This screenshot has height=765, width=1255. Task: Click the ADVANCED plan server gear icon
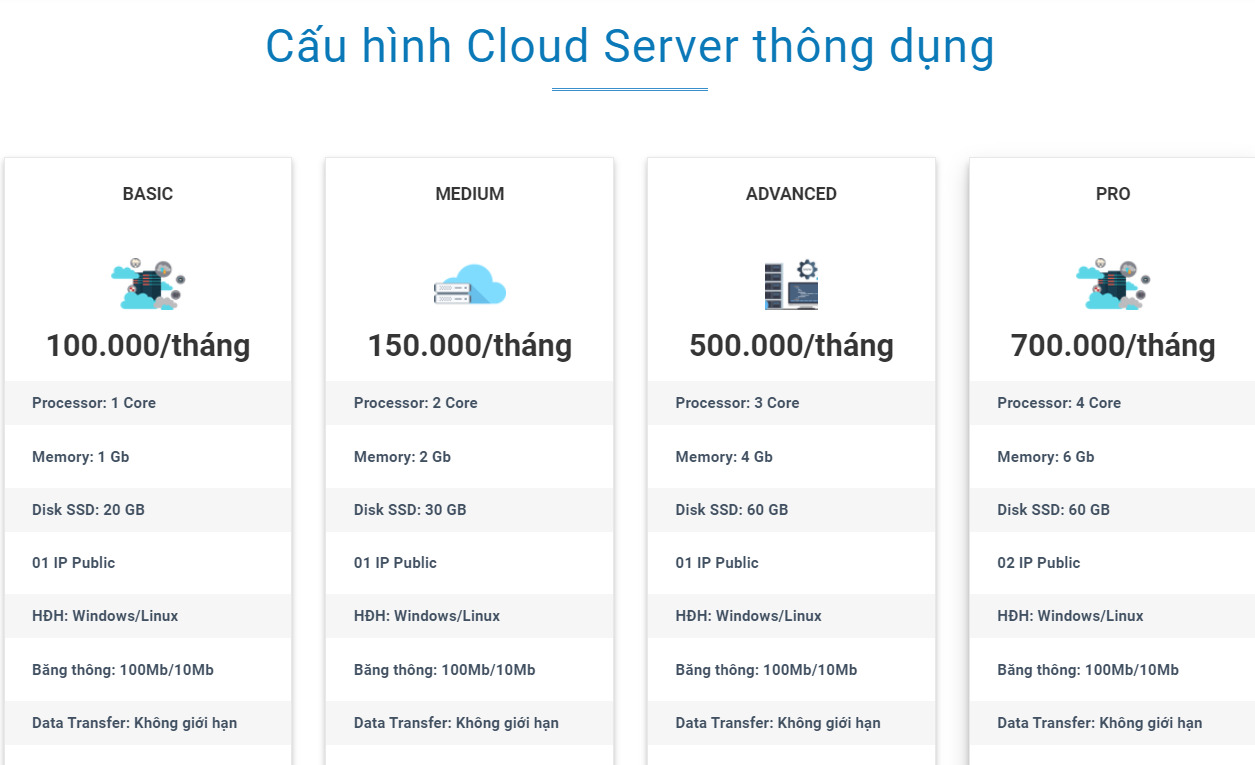pos(791,284)
